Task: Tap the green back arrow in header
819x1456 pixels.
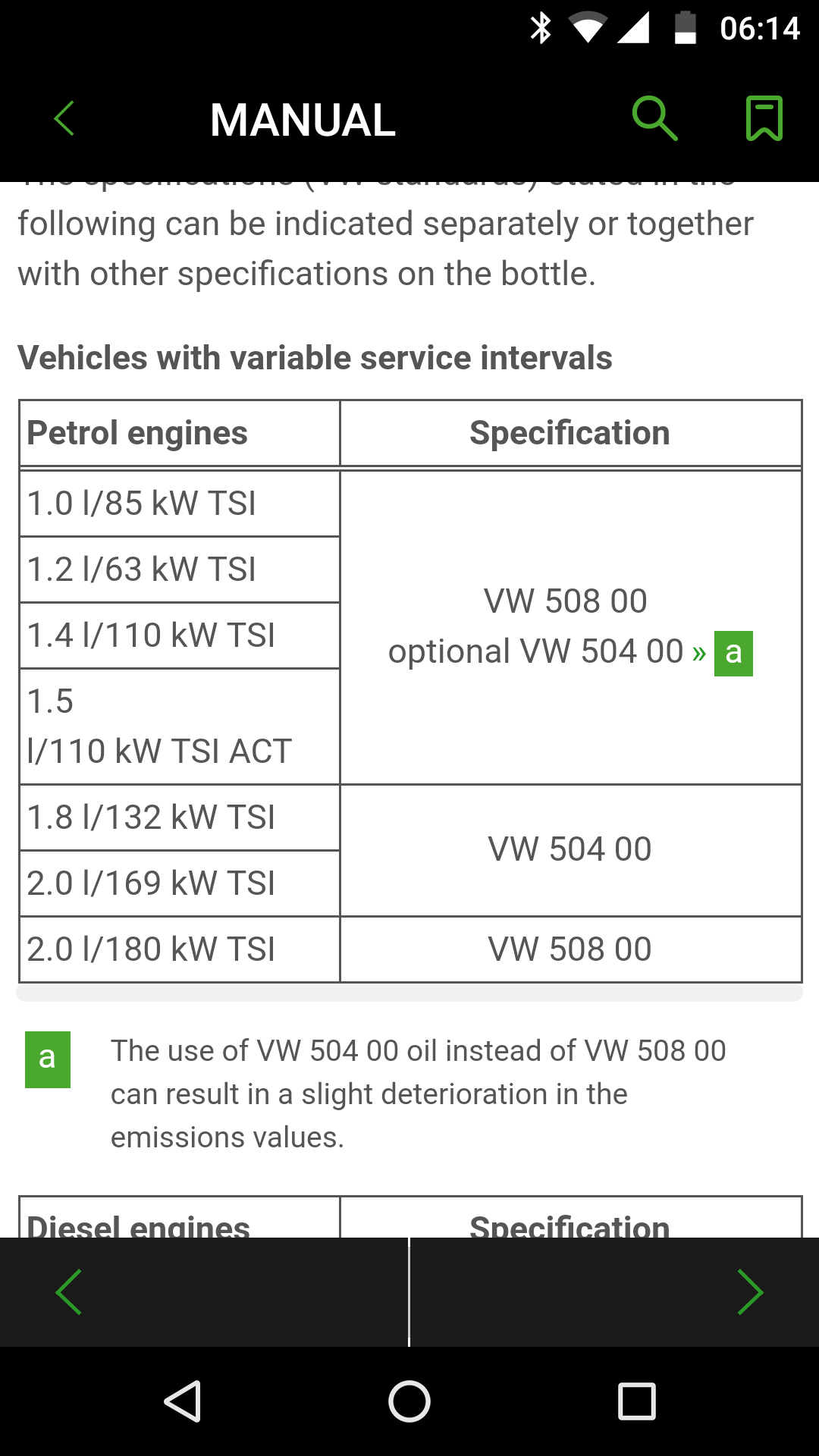Action: pyautogui.click(x=64, y=119)
